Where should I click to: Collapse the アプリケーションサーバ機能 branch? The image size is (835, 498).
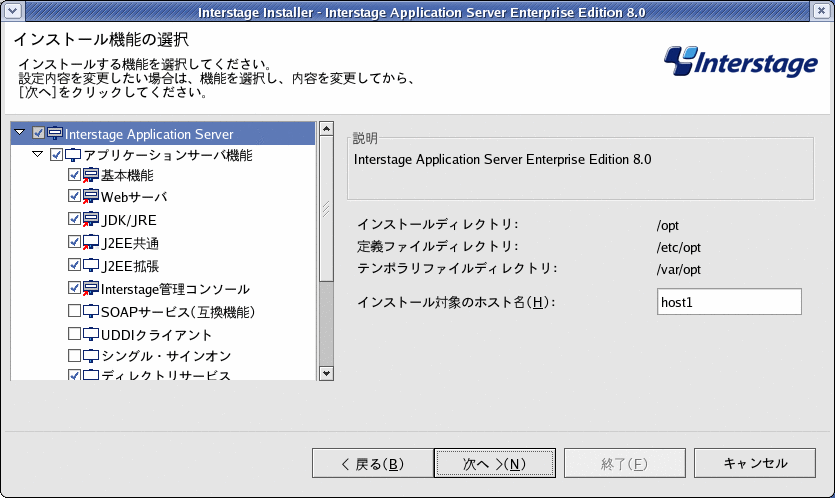(37, 154)
